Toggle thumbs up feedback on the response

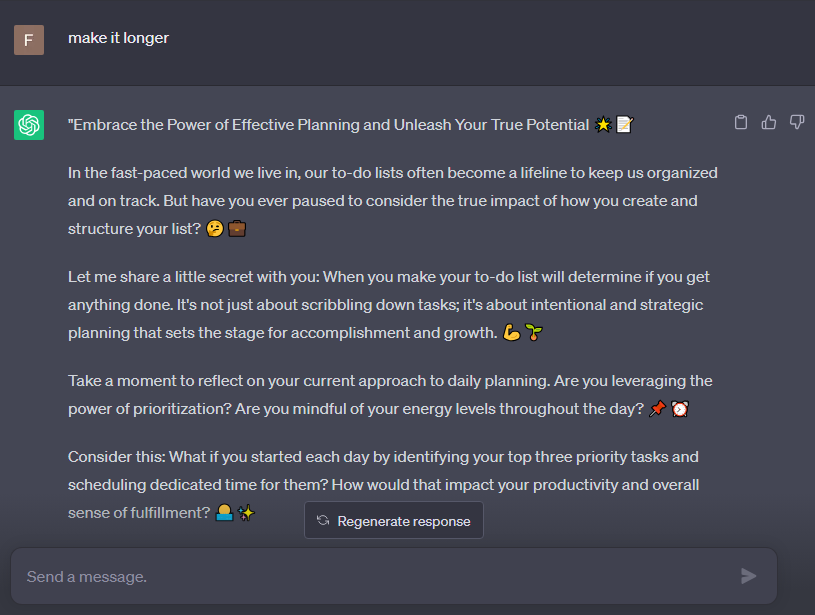[x=768, y=121]
